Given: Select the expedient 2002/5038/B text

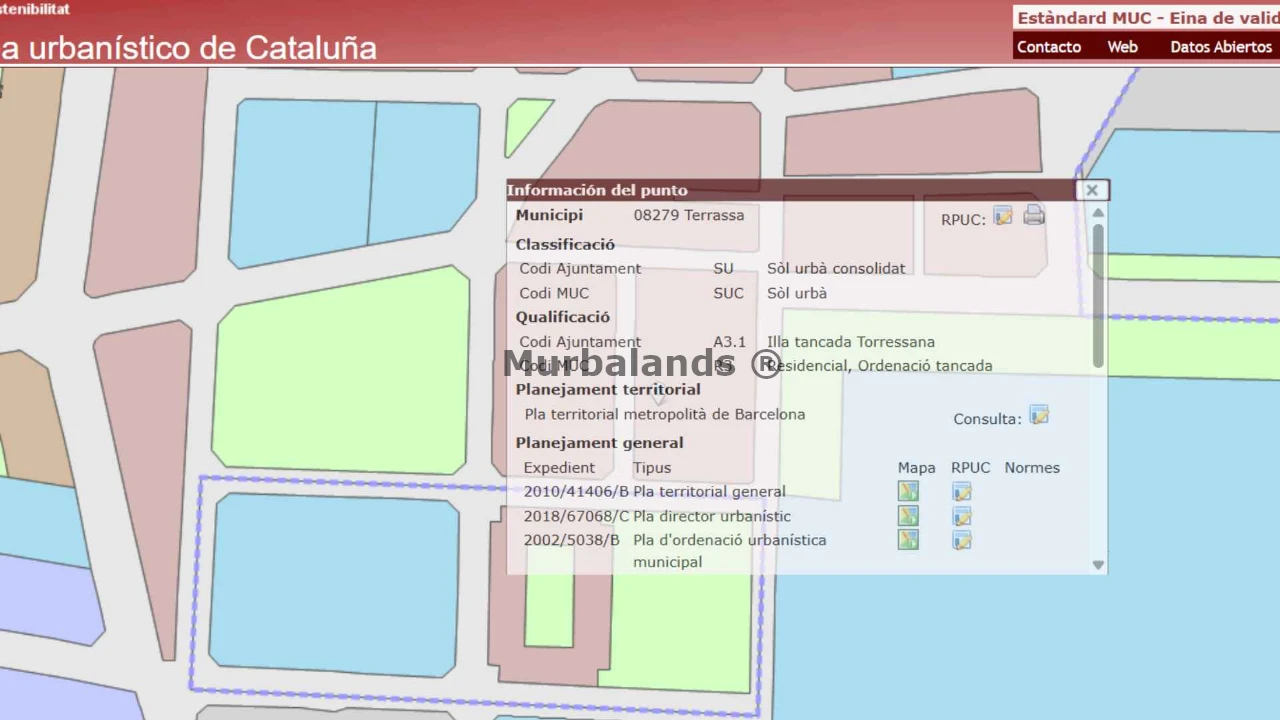Looking at the screenshot, I should click(x=572, y=540).
